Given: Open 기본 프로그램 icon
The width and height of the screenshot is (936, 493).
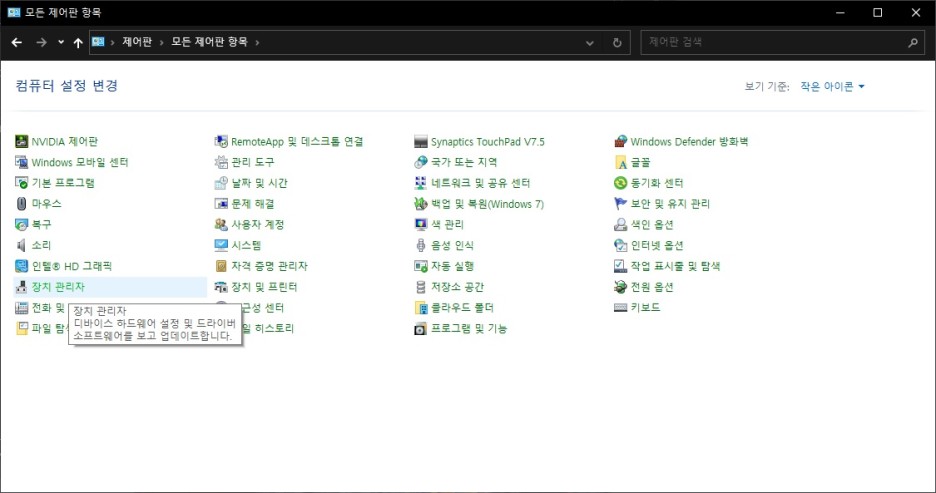Looking at the screenshot, I should click(x=21, y=183).
